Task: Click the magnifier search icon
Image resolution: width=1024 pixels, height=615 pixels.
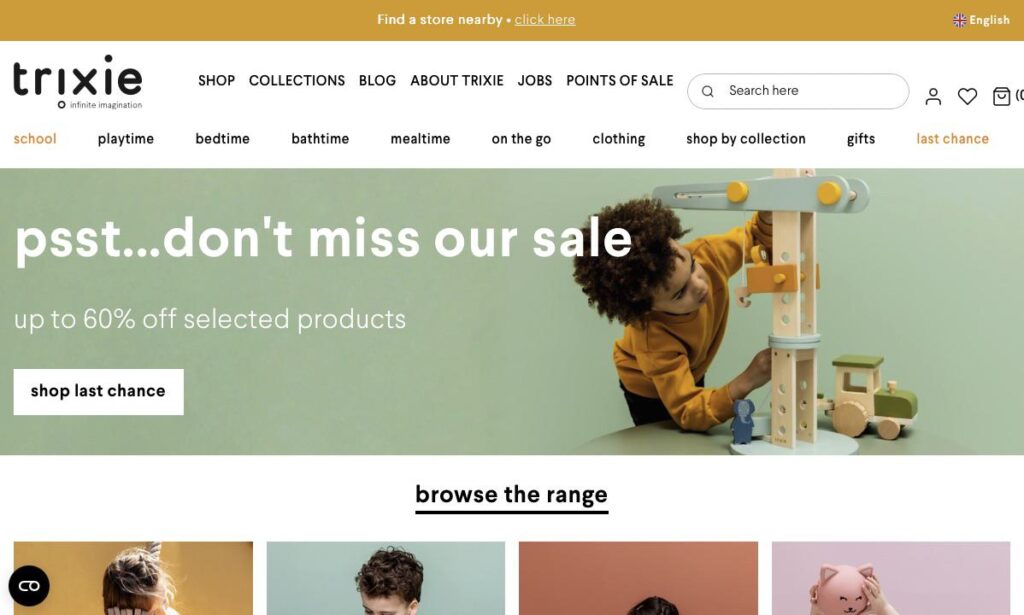Action: tap(707, 91)
